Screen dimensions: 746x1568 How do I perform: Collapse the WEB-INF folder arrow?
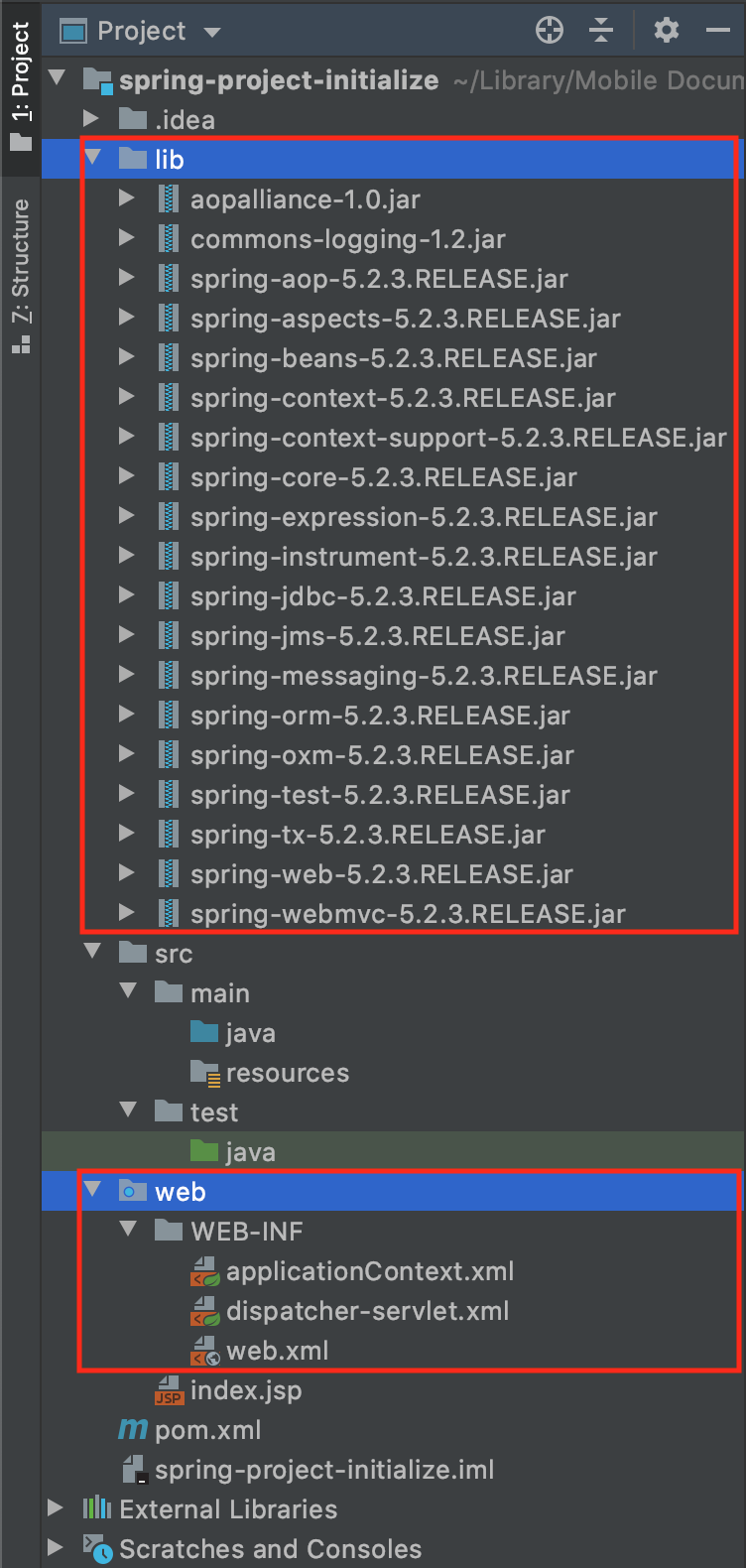point(128,1229)
